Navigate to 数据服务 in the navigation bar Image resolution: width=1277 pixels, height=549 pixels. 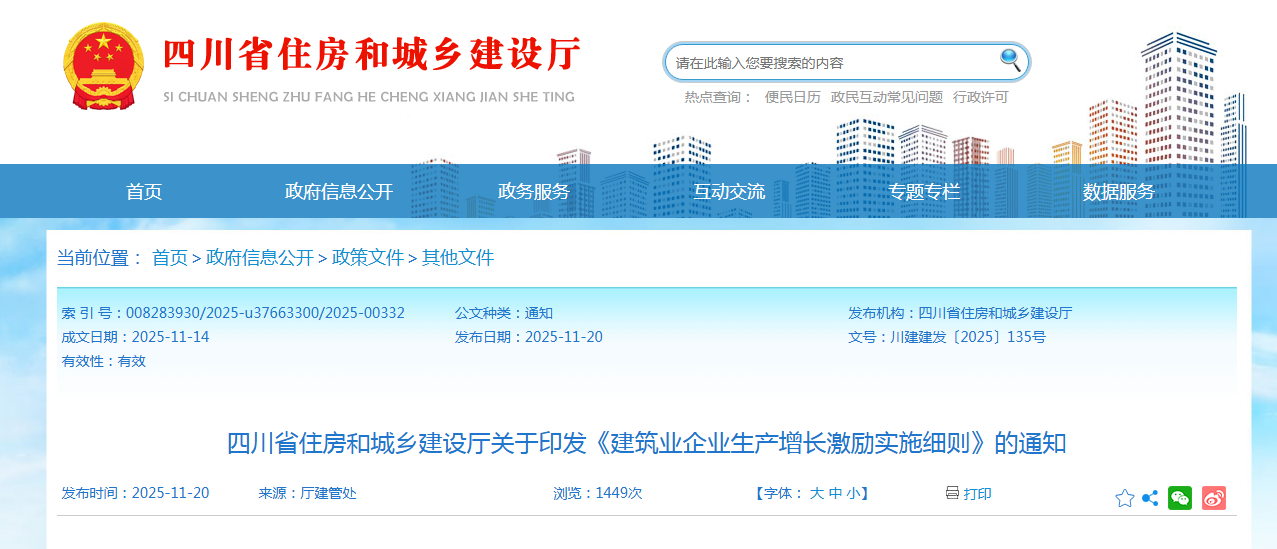1118,192
